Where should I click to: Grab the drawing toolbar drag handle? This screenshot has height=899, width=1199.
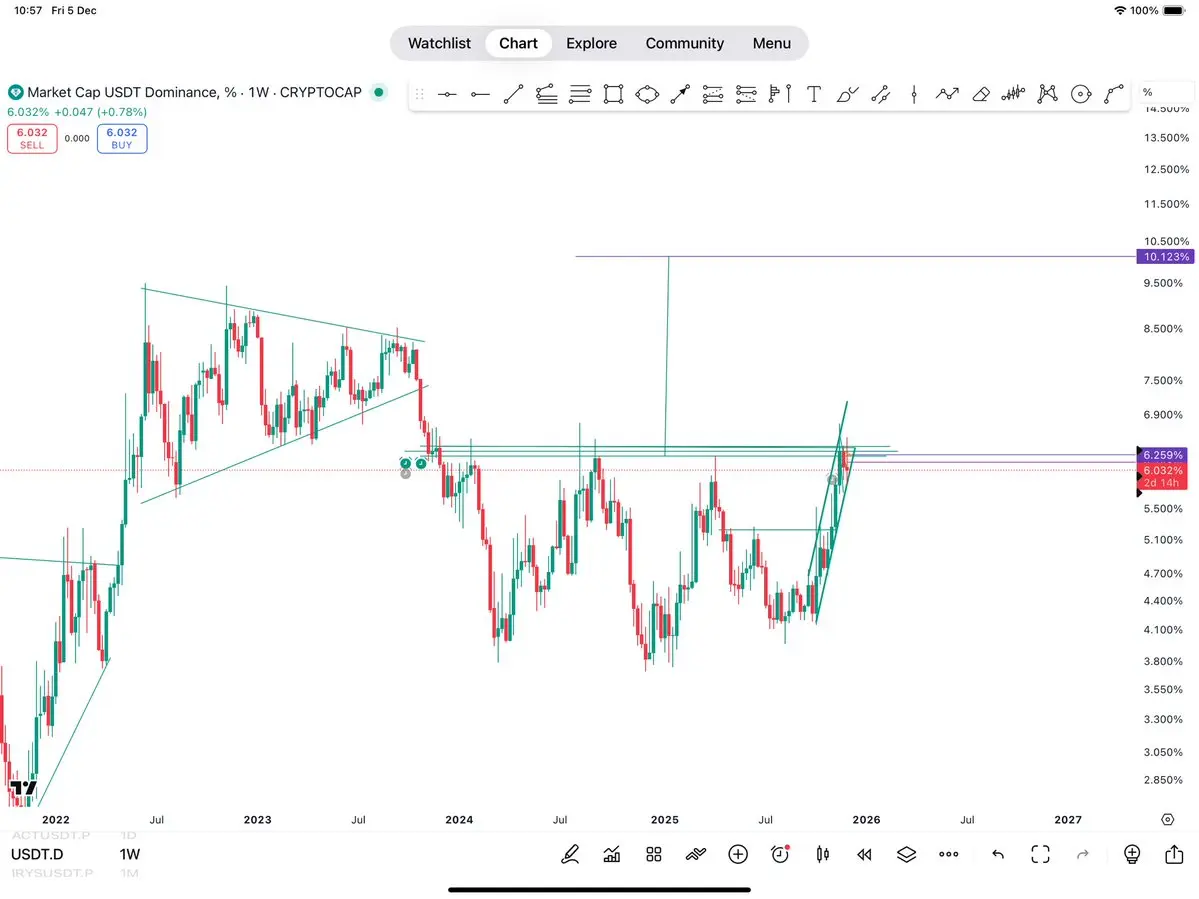click(419, 94)
